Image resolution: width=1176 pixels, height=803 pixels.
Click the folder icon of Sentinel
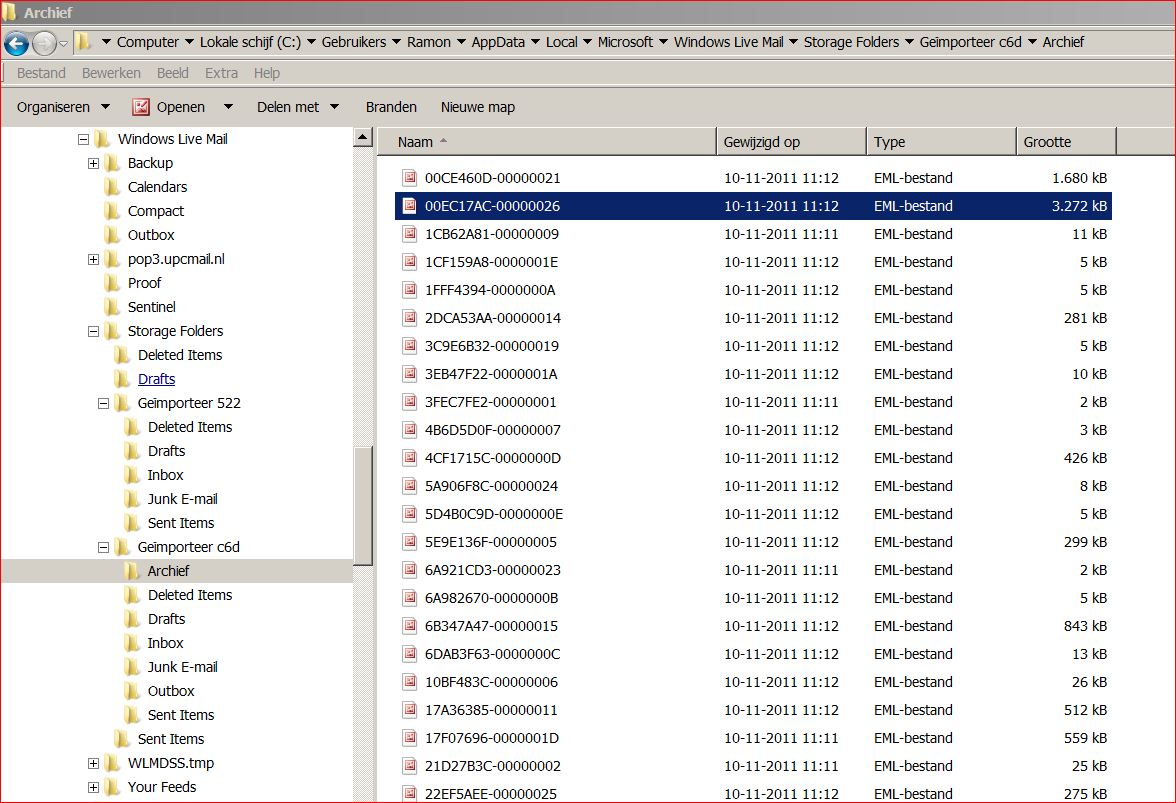tap(112, 307)
